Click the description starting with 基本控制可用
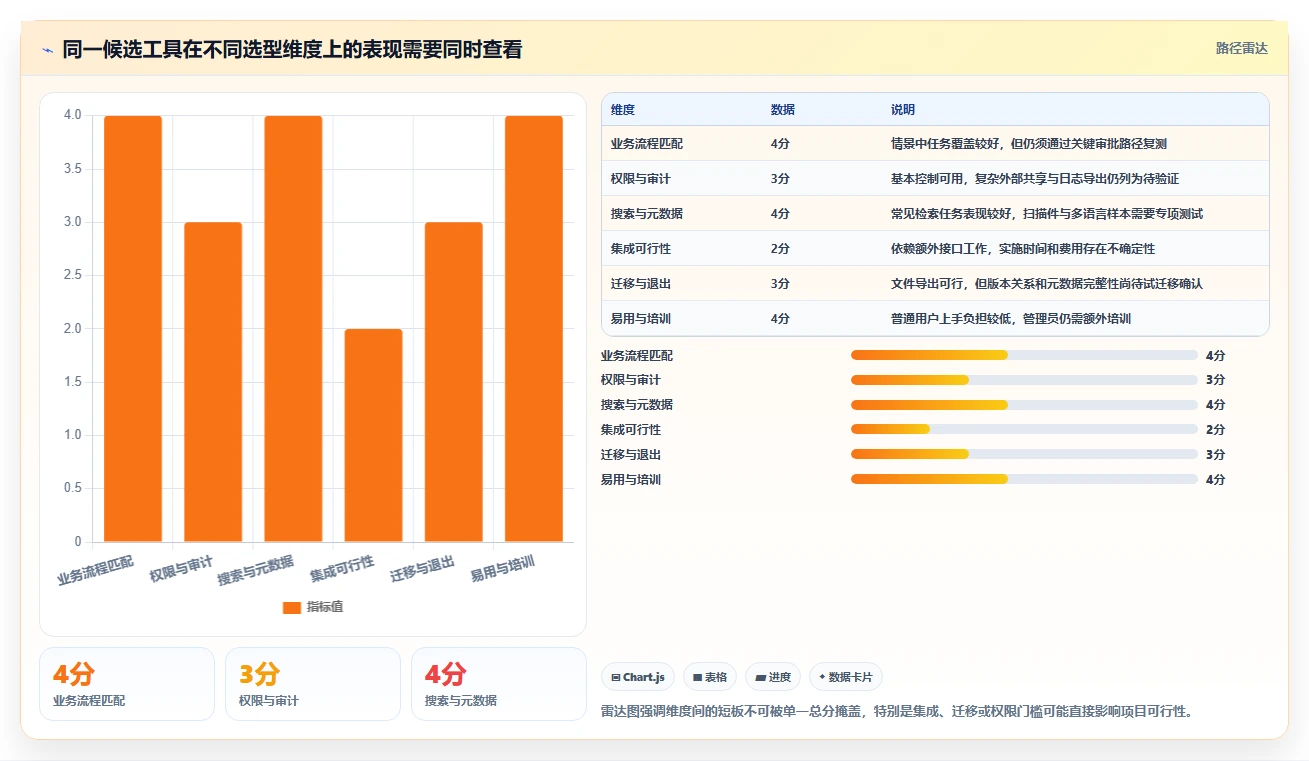This screenshot has height=761, width=1309. 1035,179
